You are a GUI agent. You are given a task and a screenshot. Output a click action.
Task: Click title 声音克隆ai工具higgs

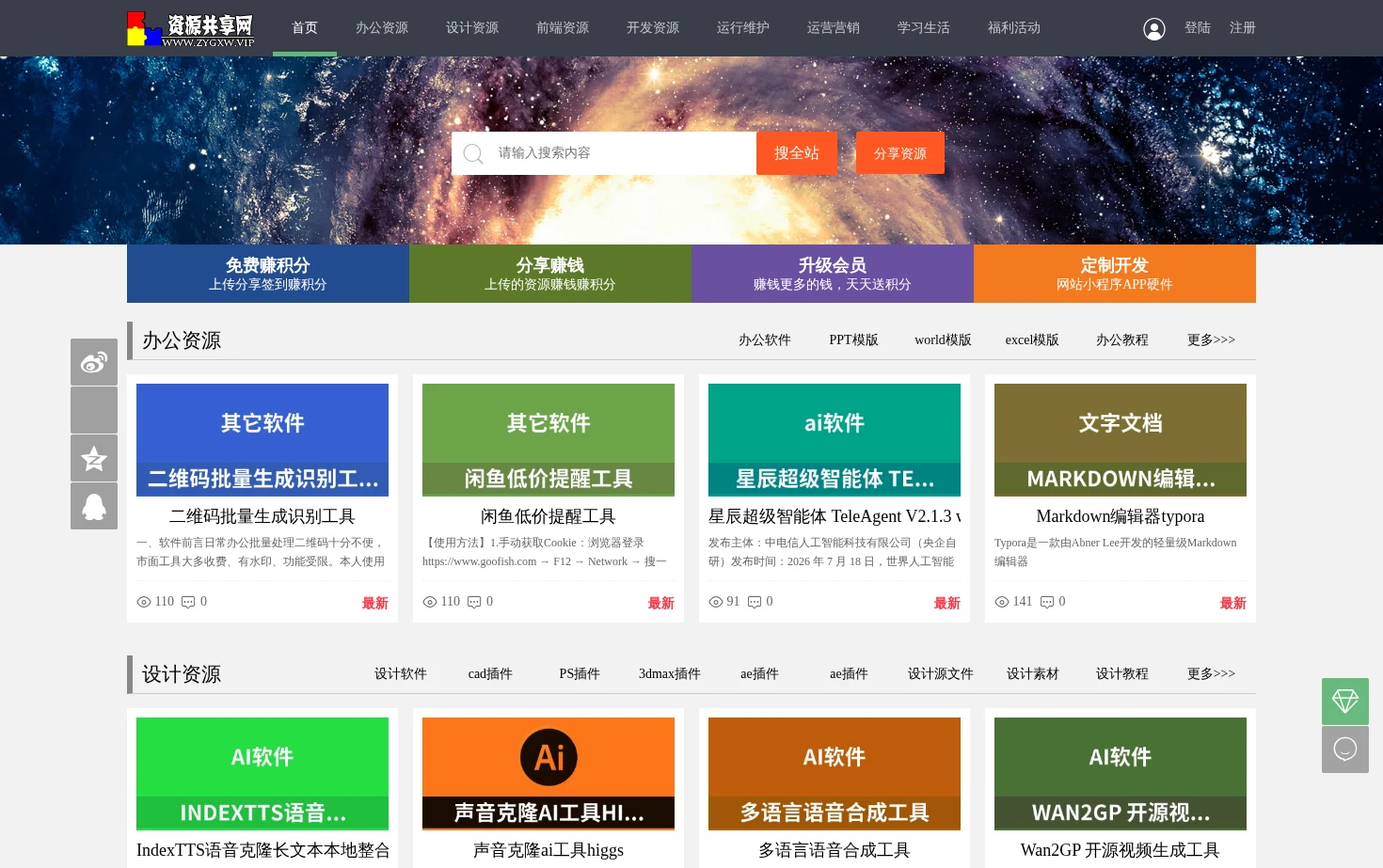(x=548, y=850)
